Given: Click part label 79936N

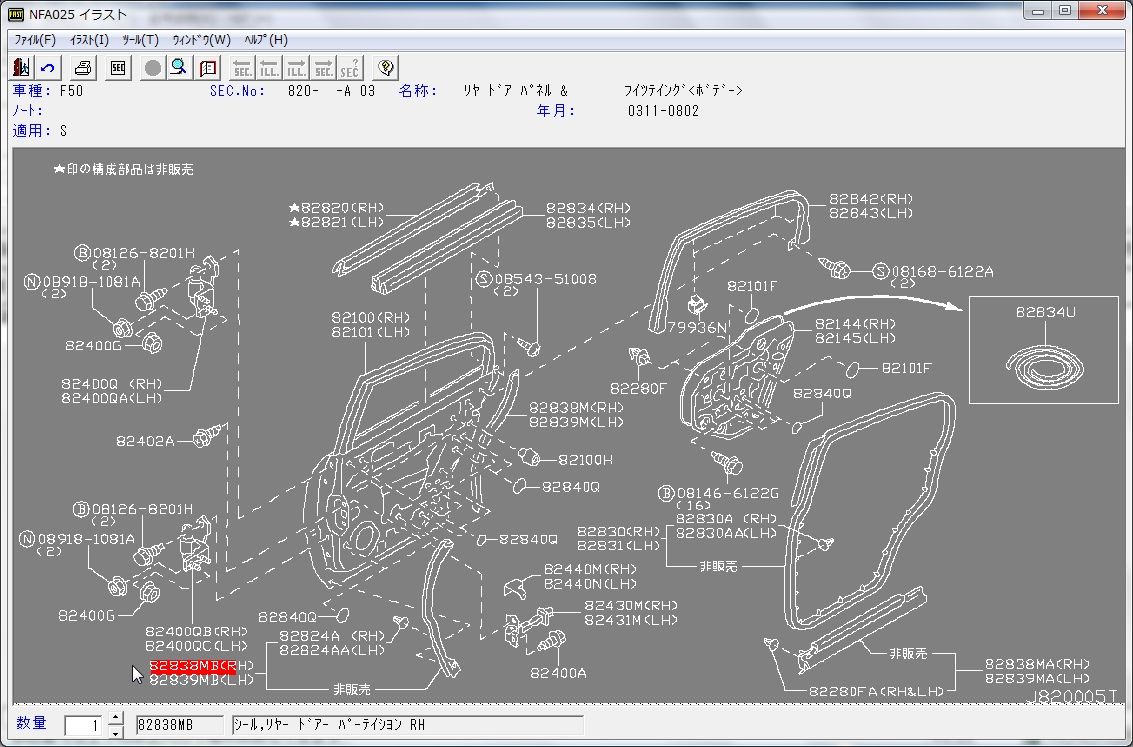Looking at the screenshot, I should (697, 327).
